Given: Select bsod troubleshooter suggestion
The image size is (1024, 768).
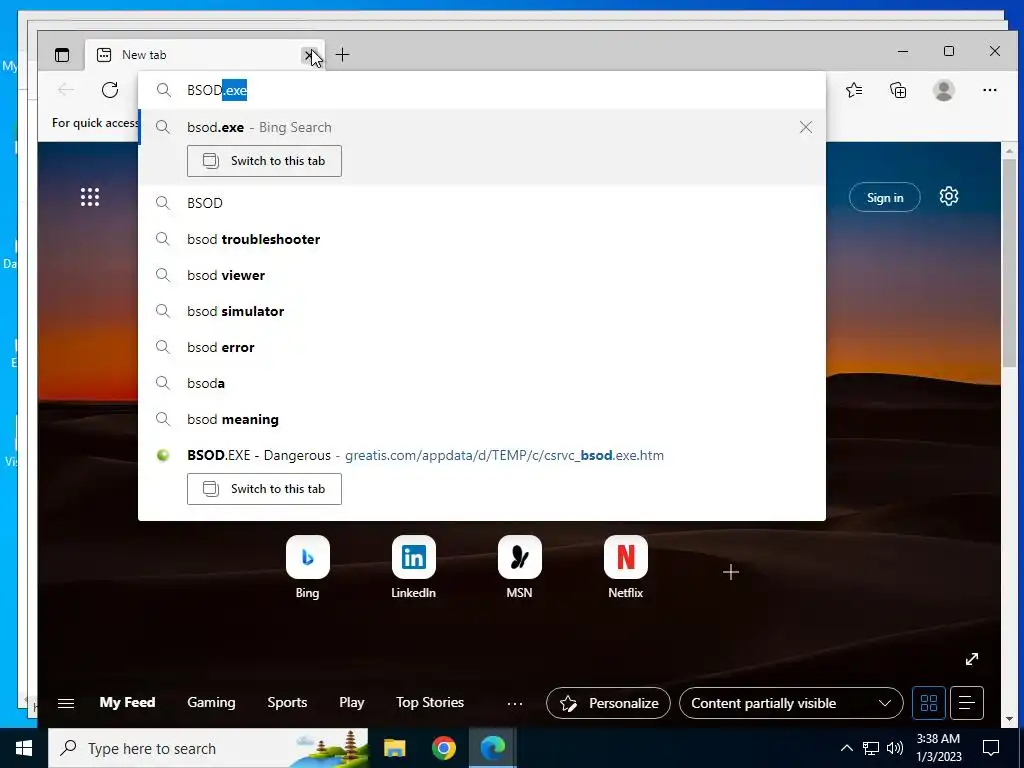Looking at the screenshot, I should [482, 239].
